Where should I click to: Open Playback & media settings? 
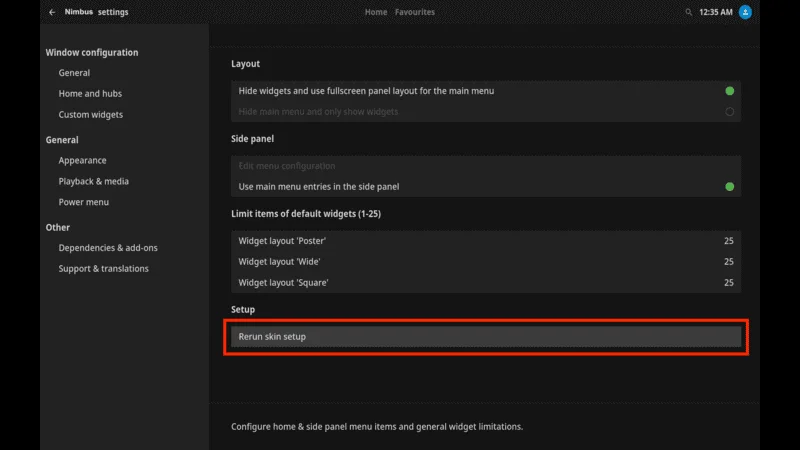tap(93, 181)
